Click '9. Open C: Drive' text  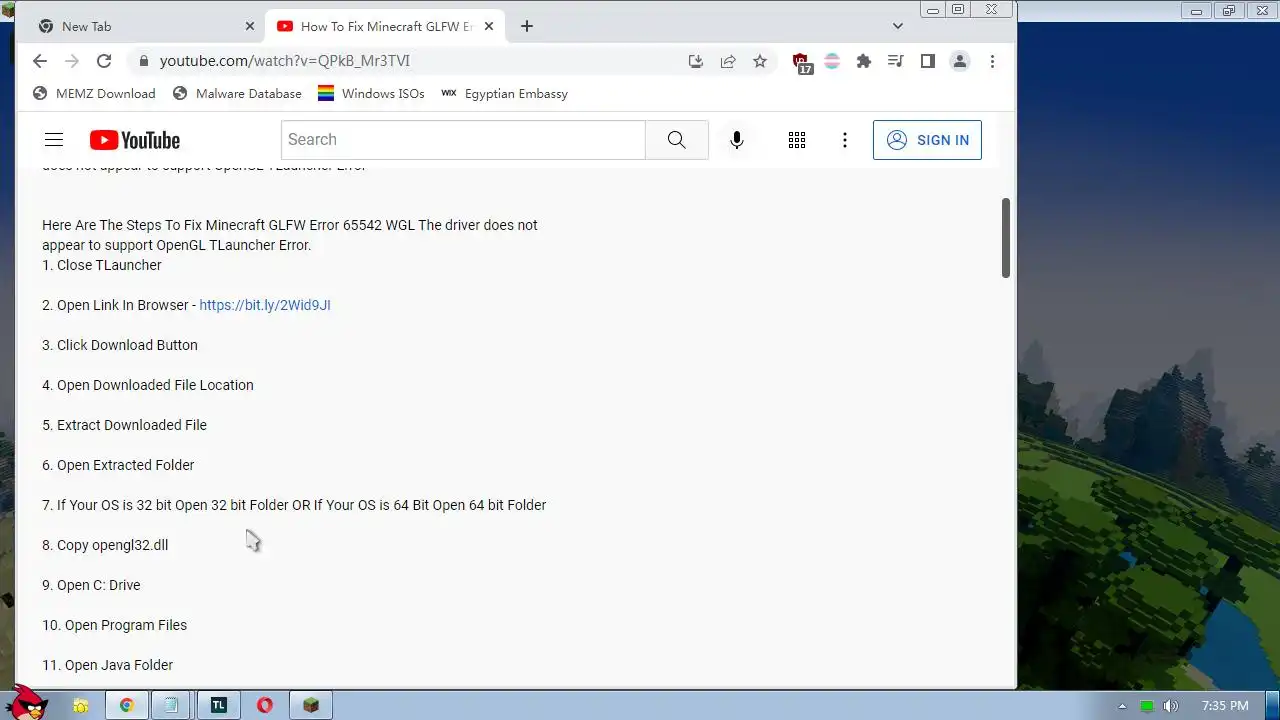[x=91, y=585]
